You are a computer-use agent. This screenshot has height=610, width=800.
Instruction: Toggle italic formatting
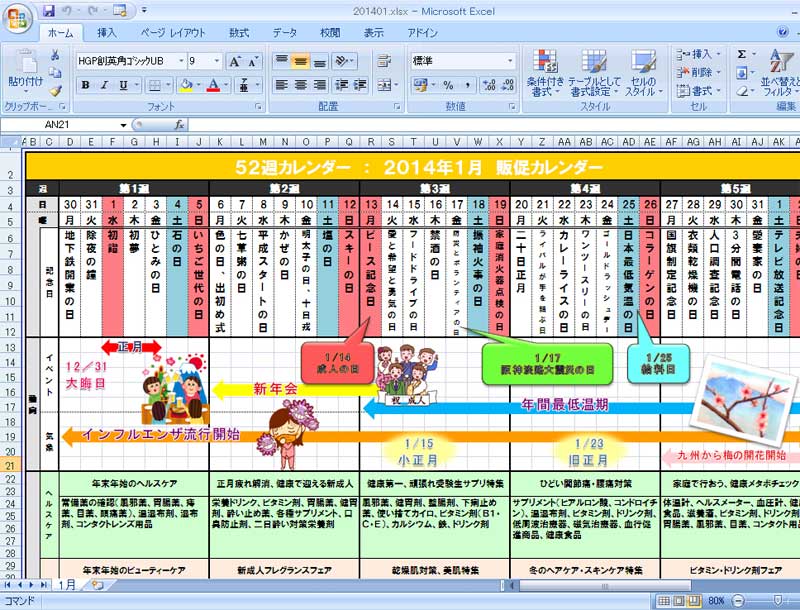(x=103, y=85)
